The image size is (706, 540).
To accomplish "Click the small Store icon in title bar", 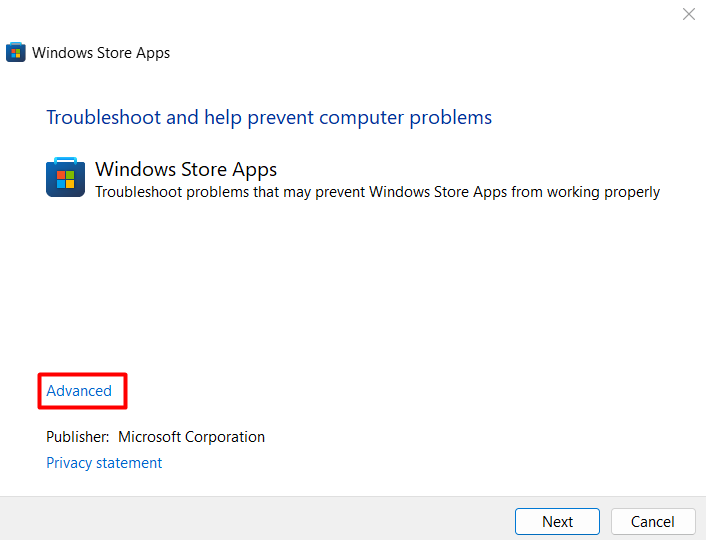I will pyautogui.click(x=16, y=53).
